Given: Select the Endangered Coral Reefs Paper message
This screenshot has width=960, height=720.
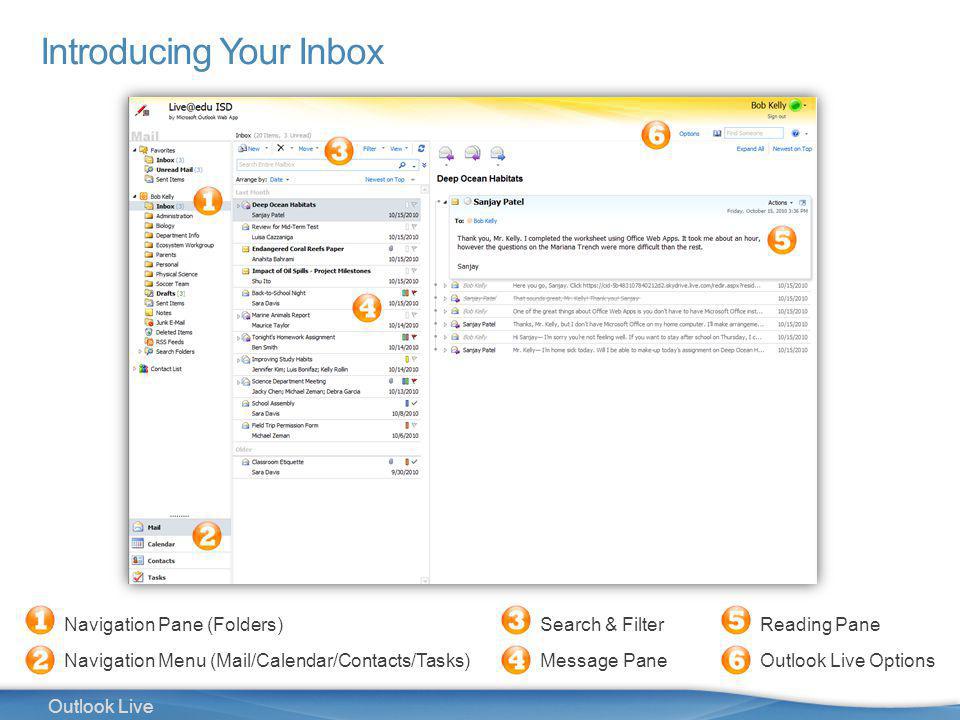Looking at the screenshot, I should [x=326, y=254].
